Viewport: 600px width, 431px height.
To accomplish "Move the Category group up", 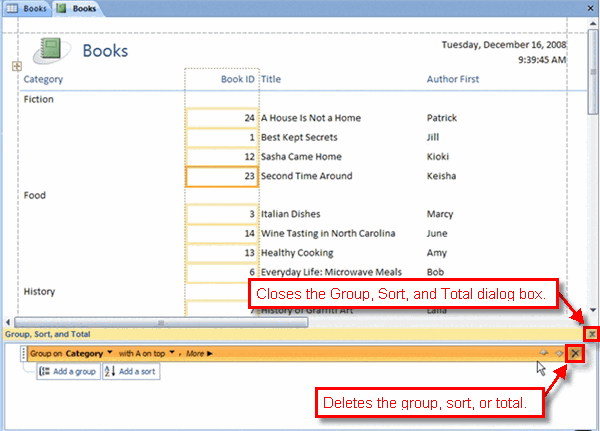I will [544, 353].
